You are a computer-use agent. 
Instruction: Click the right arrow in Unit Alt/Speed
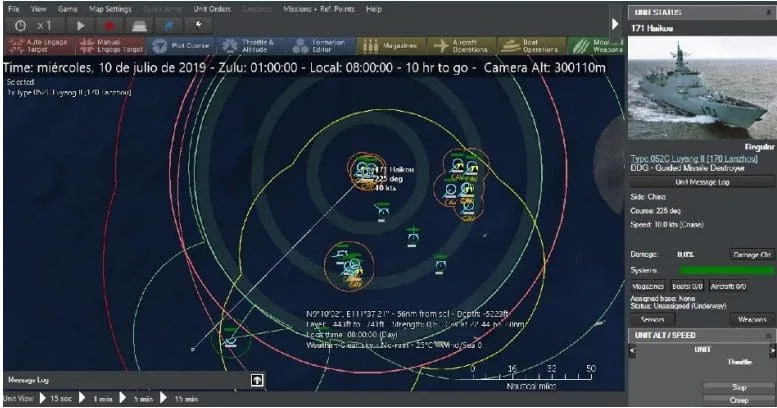(x=772, y=350)
